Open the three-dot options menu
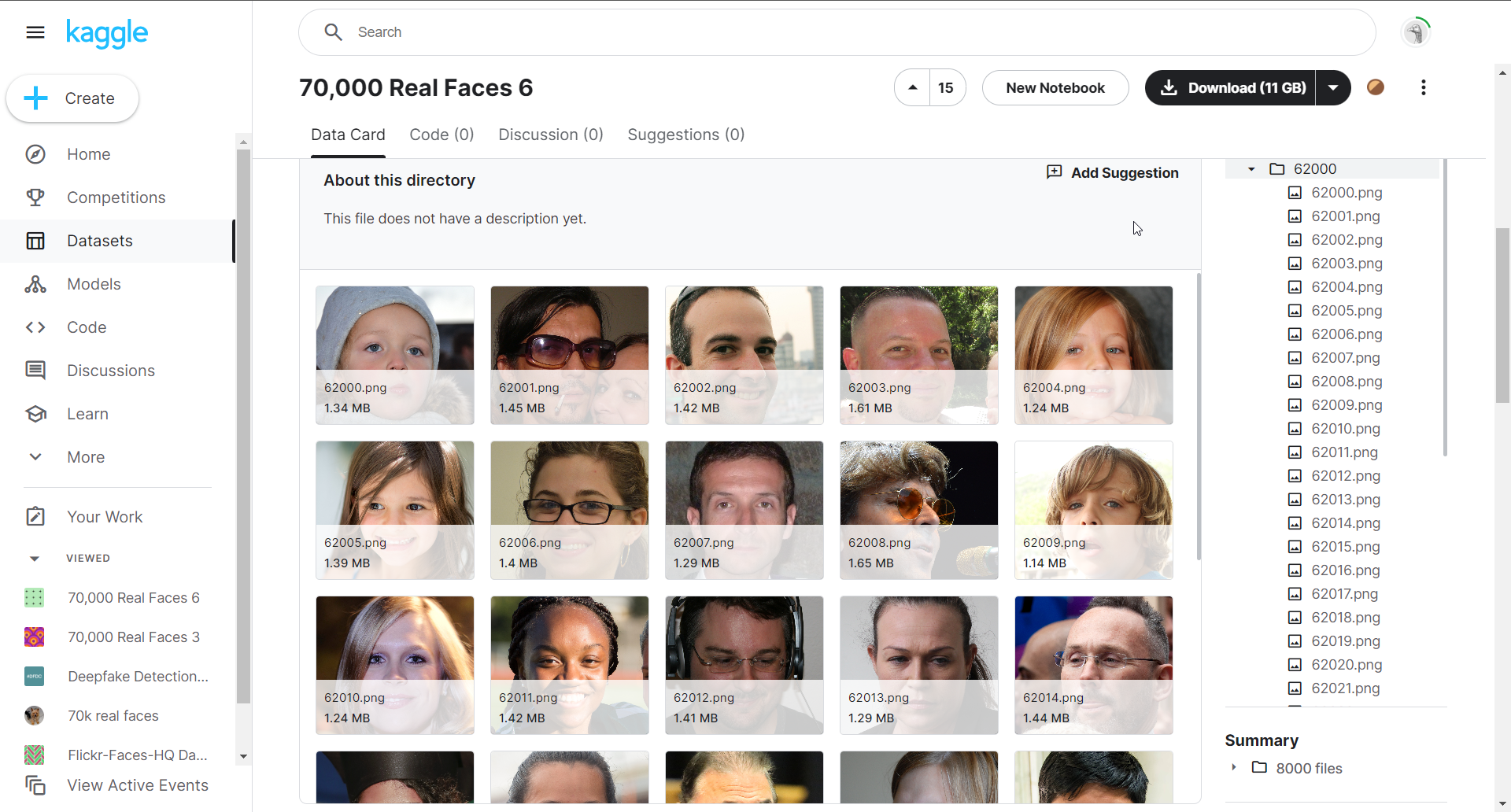 tap(1423, 87)
